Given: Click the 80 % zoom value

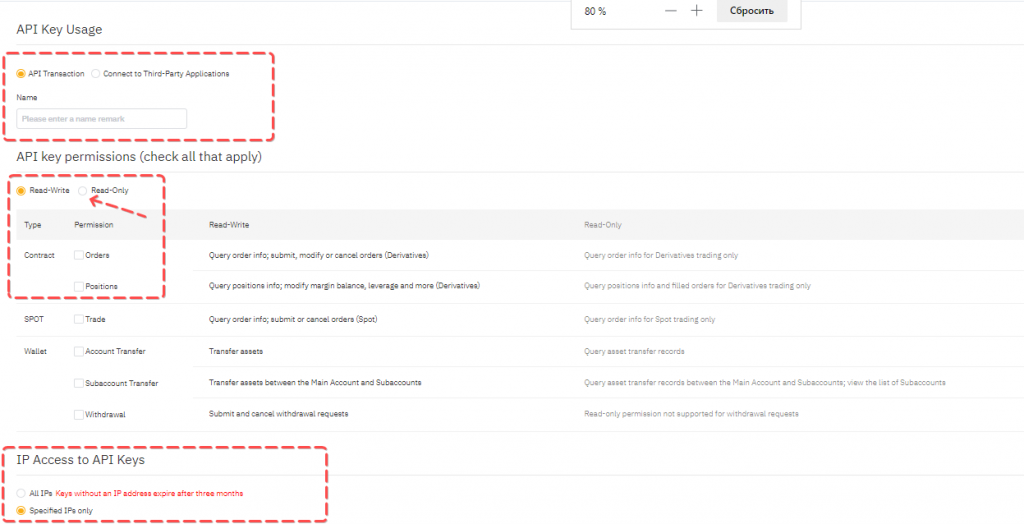Looking at the screenshot, I should (595, 11).
